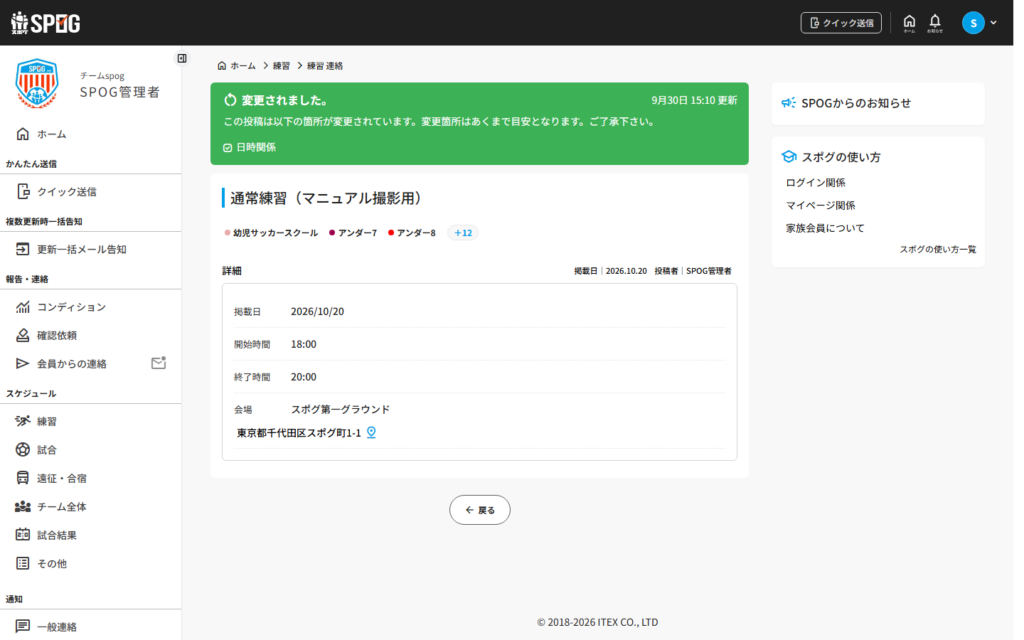
Task: Click the list icon for その他
Action: pyautogui.click(x=23, y=563)
